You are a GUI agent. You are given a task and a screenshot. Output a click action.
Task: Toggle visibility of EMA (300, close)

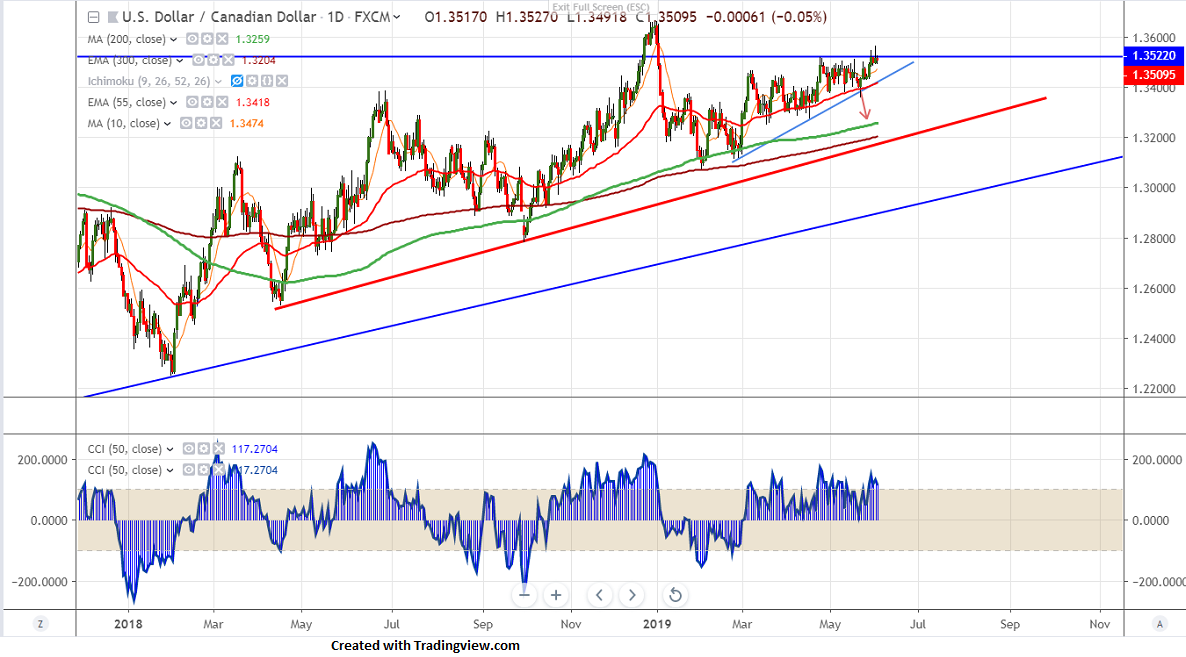(198, 60)
